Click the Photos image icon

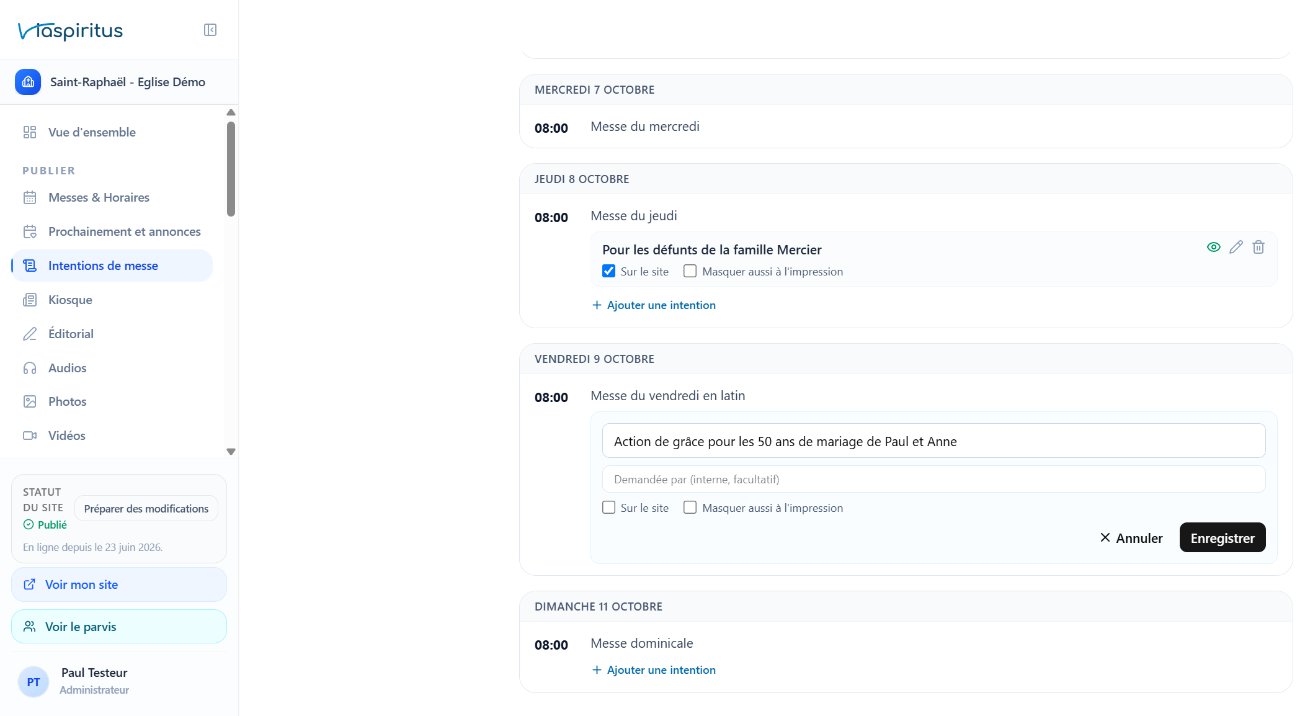pos(30,402)
